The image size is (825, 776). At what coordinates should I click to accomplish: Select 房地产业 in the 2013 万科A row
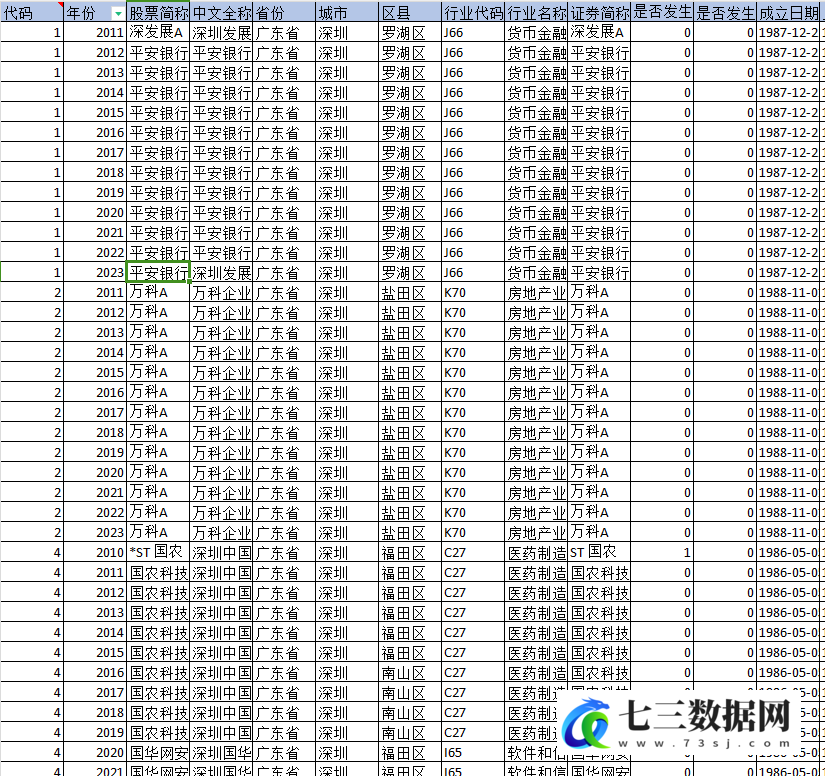point(536,332)
